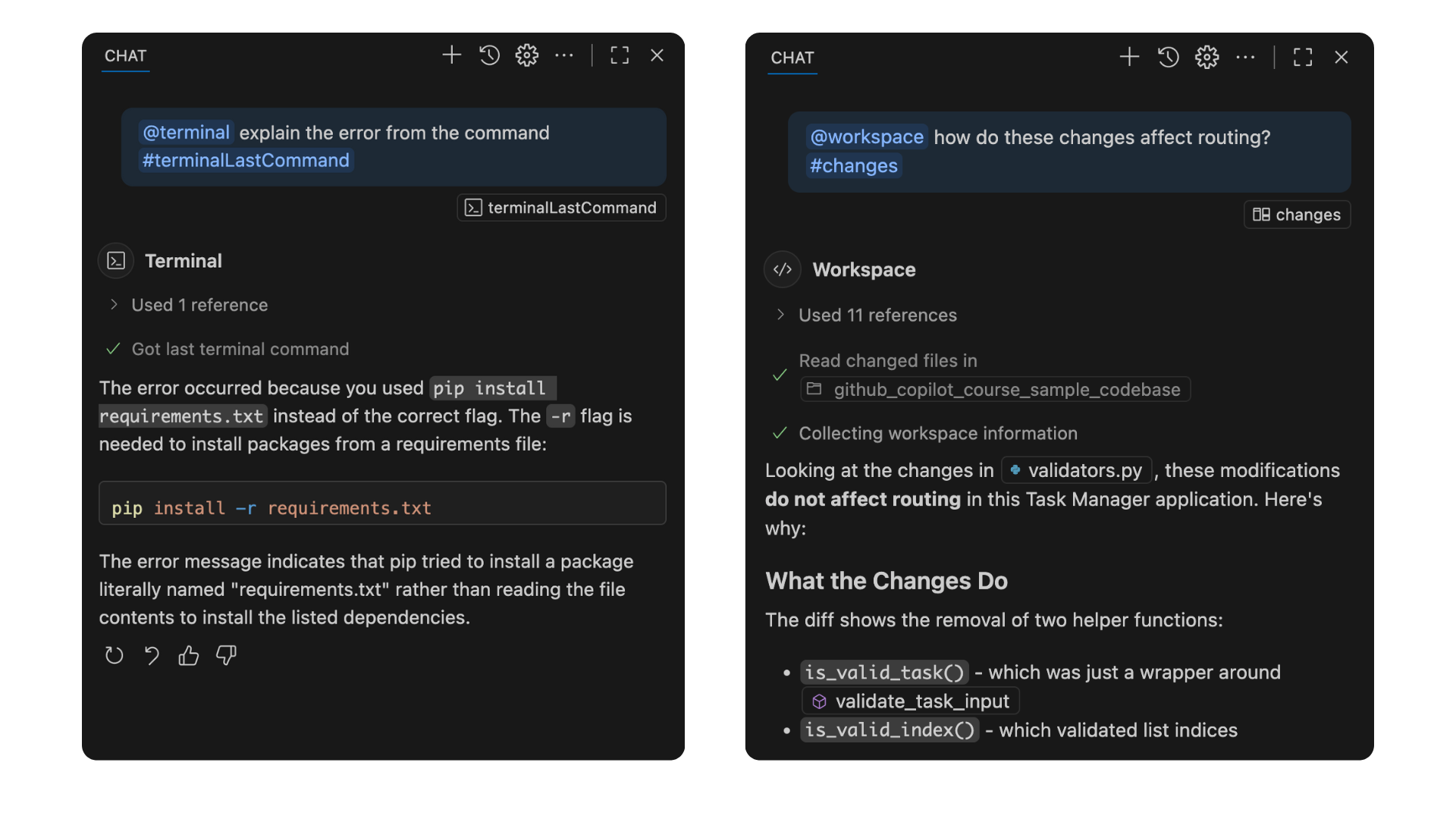Screen dimensions: 1456x819
Task: Open more actions menu in right panel
Action: point(1245,57)
